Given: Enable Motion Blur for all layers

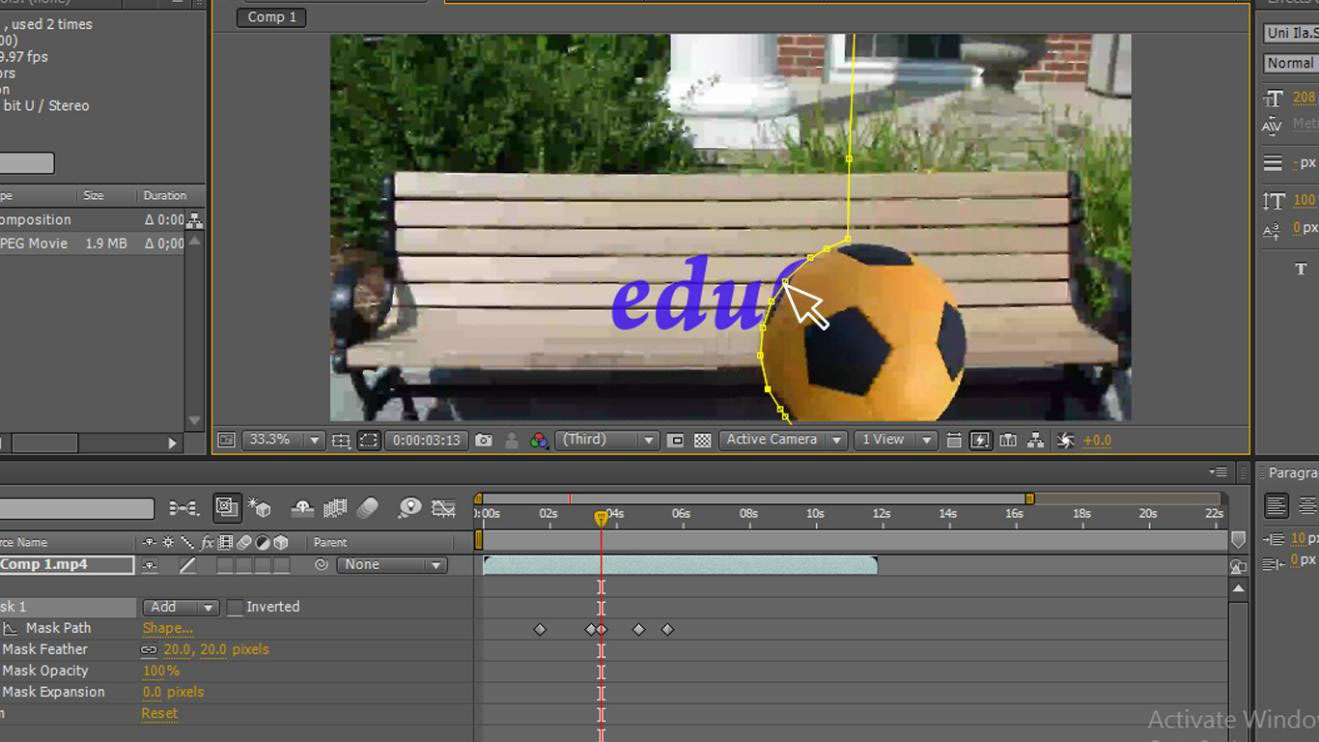Looking at the screenshot, I should [367, 508].
